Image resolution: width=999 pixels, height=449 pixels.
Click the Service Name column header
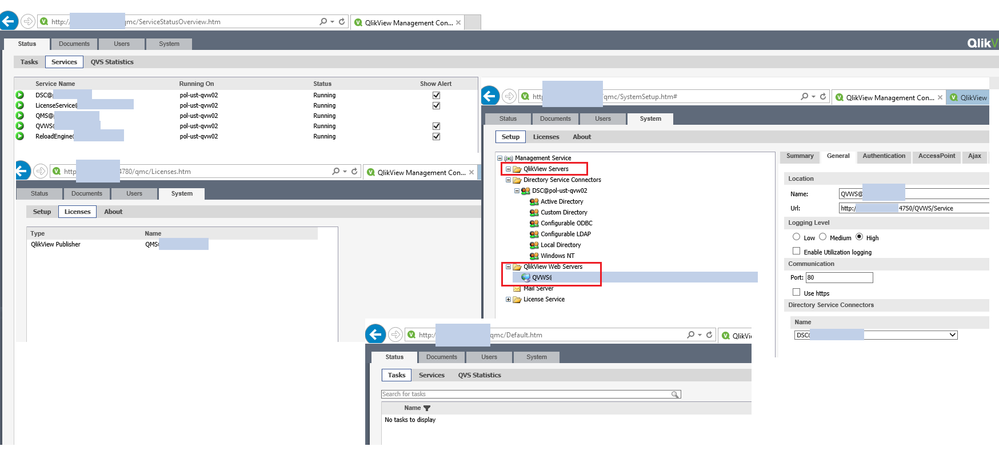pos(55,83)
